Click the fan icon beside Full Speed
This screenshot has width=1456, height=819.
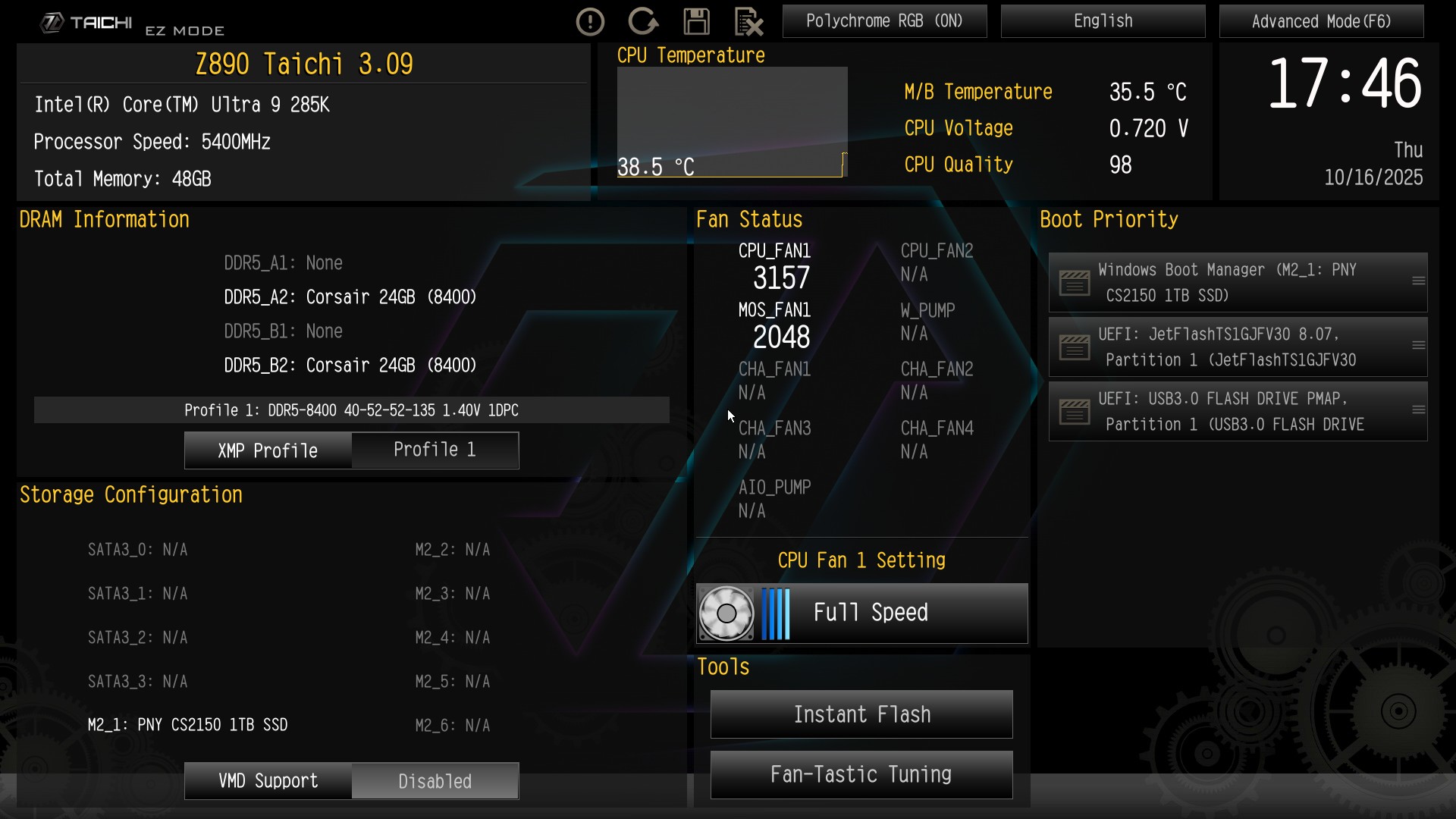(726, 613)
